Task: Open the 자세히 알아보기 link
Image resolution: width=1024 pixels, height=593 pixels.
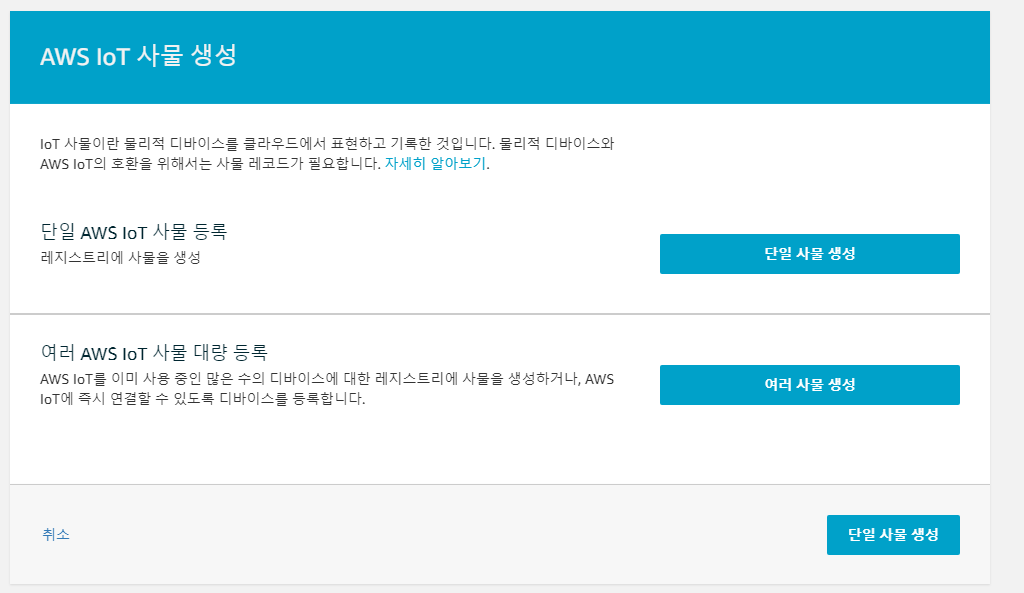Action: coord(435,163)
